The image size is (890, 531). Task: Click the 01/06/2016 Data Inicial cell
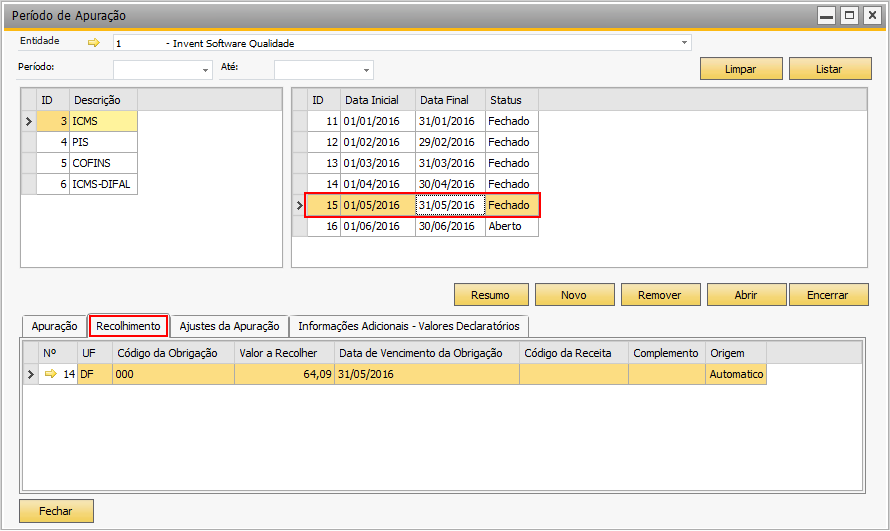[377, 226]
